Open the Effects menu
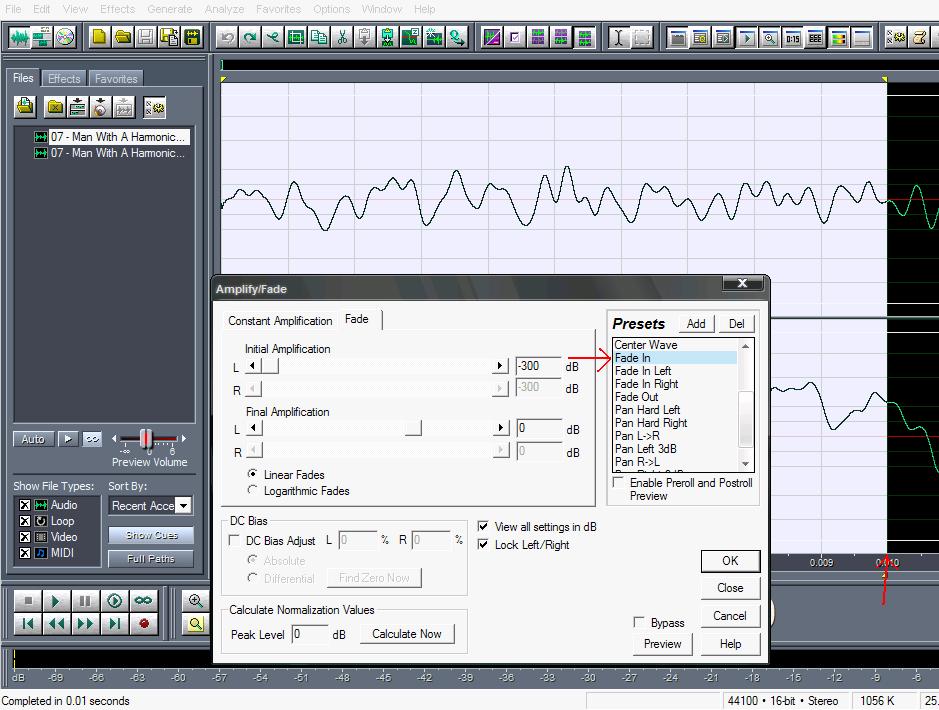The width and height of the screenshot is (939, 710). [x=117, y=9]
